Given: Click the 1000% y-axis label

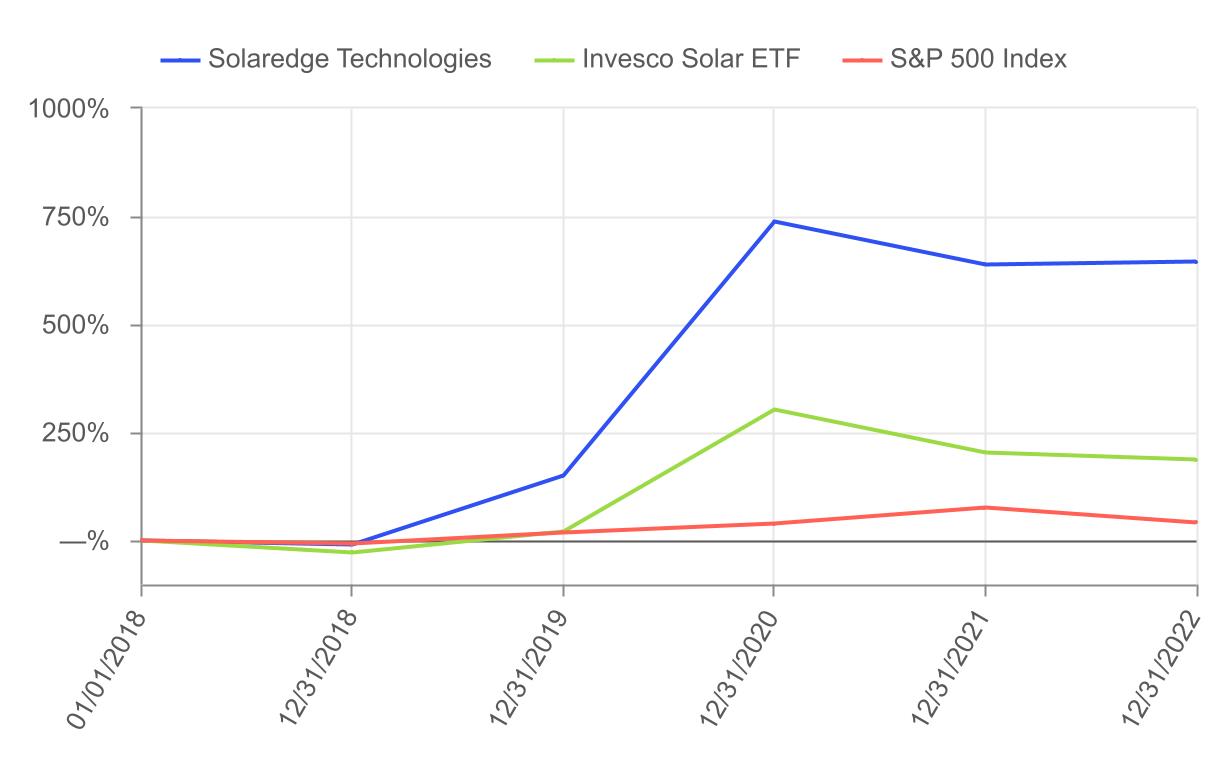Looking at the screenshot, I should (x=69, y=109).
